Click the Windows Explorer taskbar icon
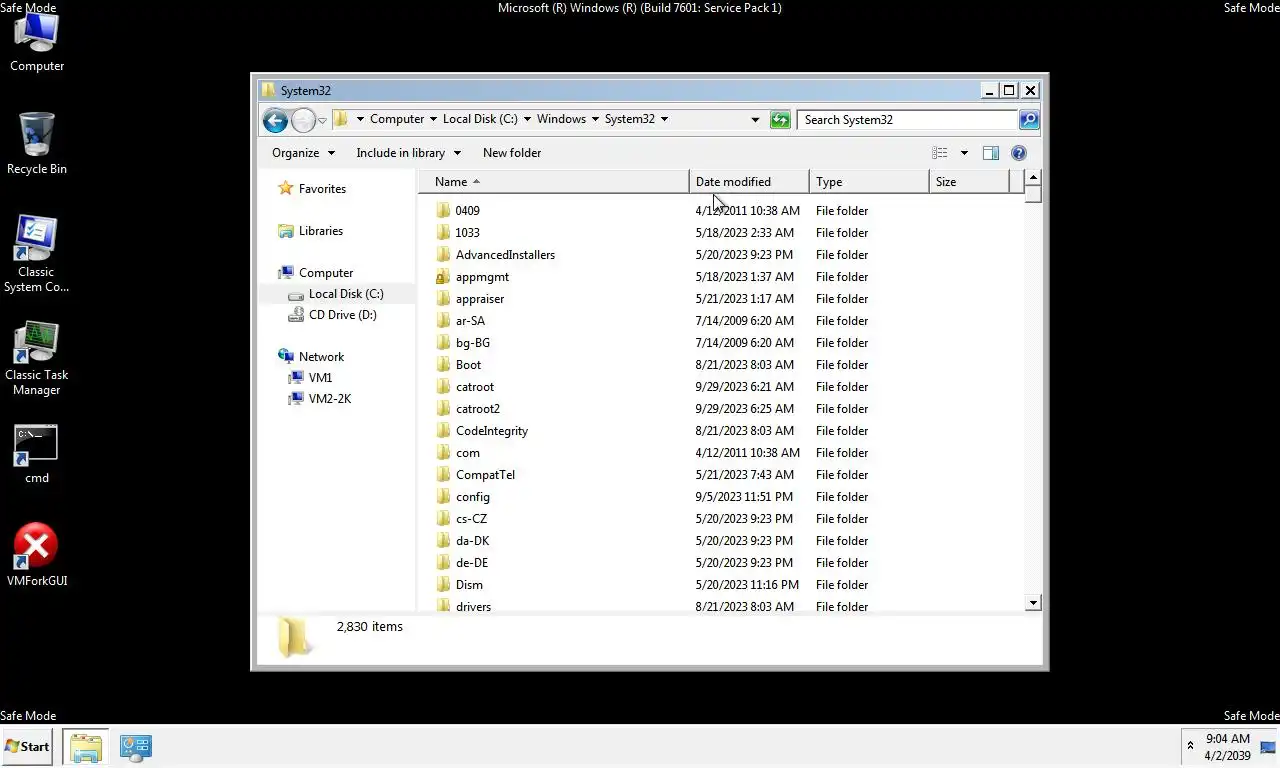 click(x=86, y=747)
